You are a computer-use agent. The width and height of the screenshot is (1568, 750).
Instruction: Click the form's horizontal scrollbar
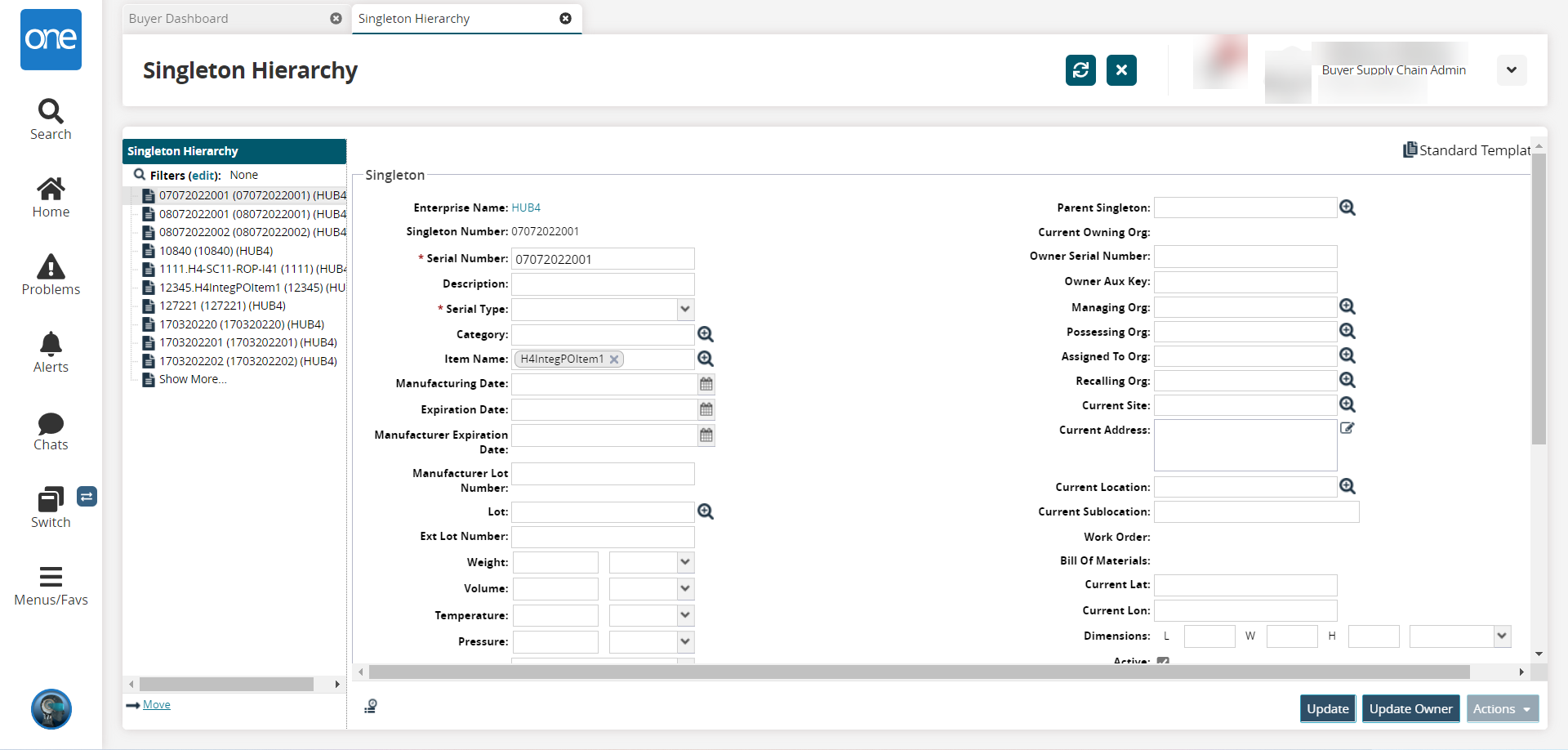(919, 672)
